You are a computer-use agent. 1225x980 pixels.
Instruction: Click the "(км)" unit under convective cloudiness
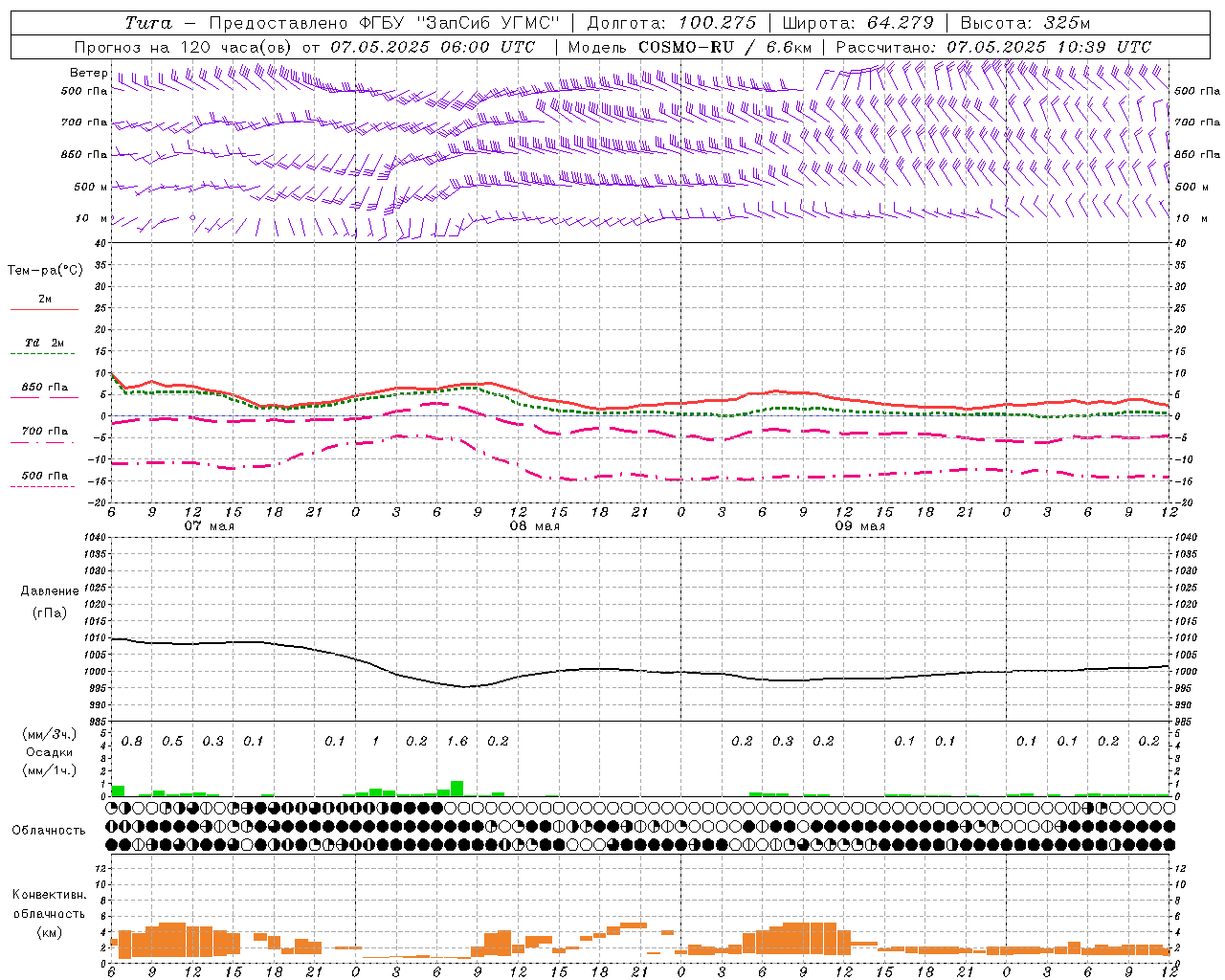tap(50, 932)
